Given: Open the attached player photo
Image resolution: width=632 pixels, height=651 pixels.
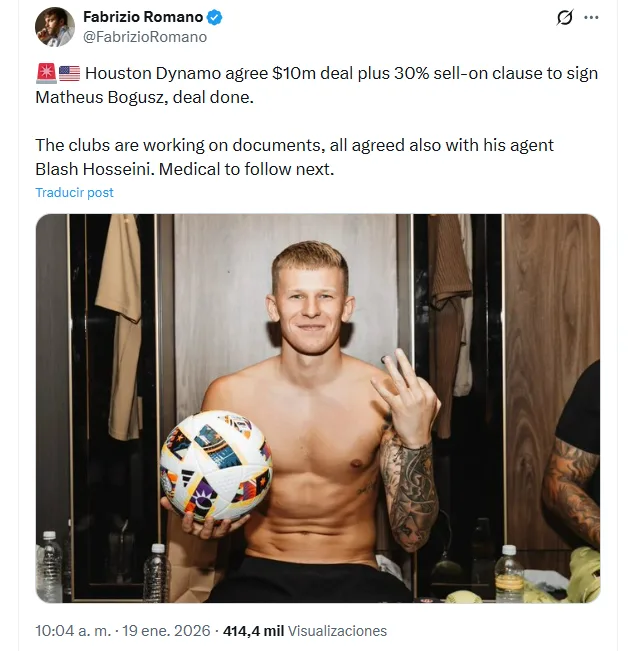Looking at the screenshot, I should (318, 408).
